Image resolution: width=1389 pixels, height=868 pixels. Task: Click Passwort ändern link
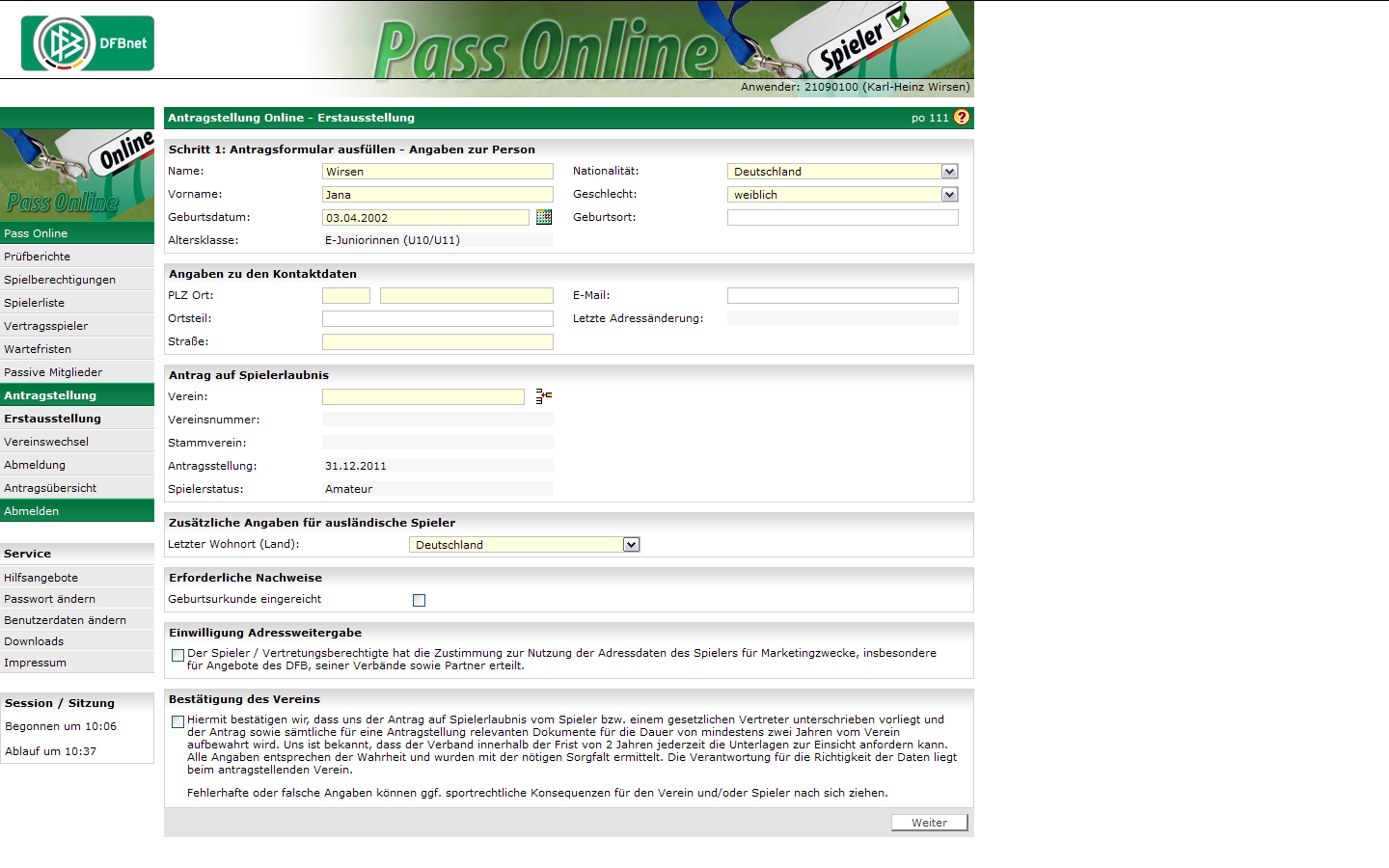(77, 599)
